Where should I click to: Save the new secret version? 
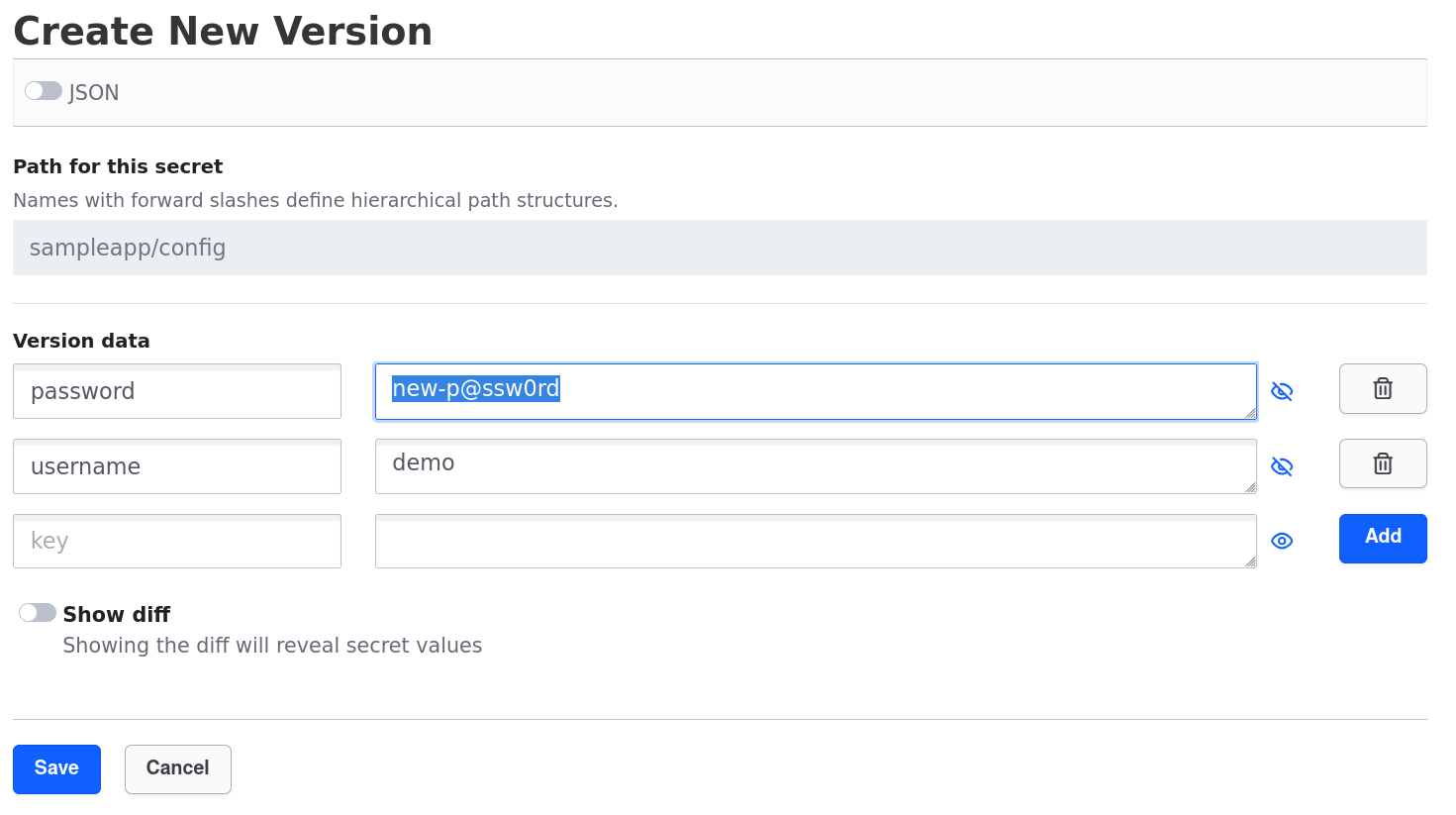click(x=56, y=769)
